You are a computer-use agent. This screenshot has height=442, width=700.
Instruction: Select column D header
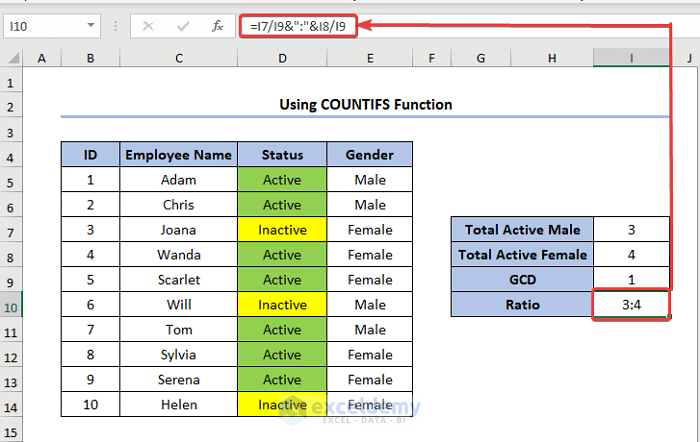pyautogui.click(x=282, y=59)
